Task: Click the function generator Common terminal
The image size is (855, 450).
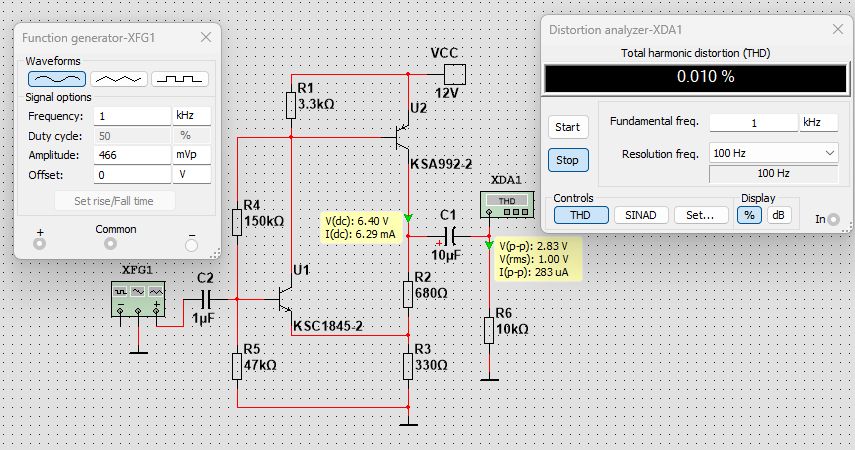Action: 110,244
